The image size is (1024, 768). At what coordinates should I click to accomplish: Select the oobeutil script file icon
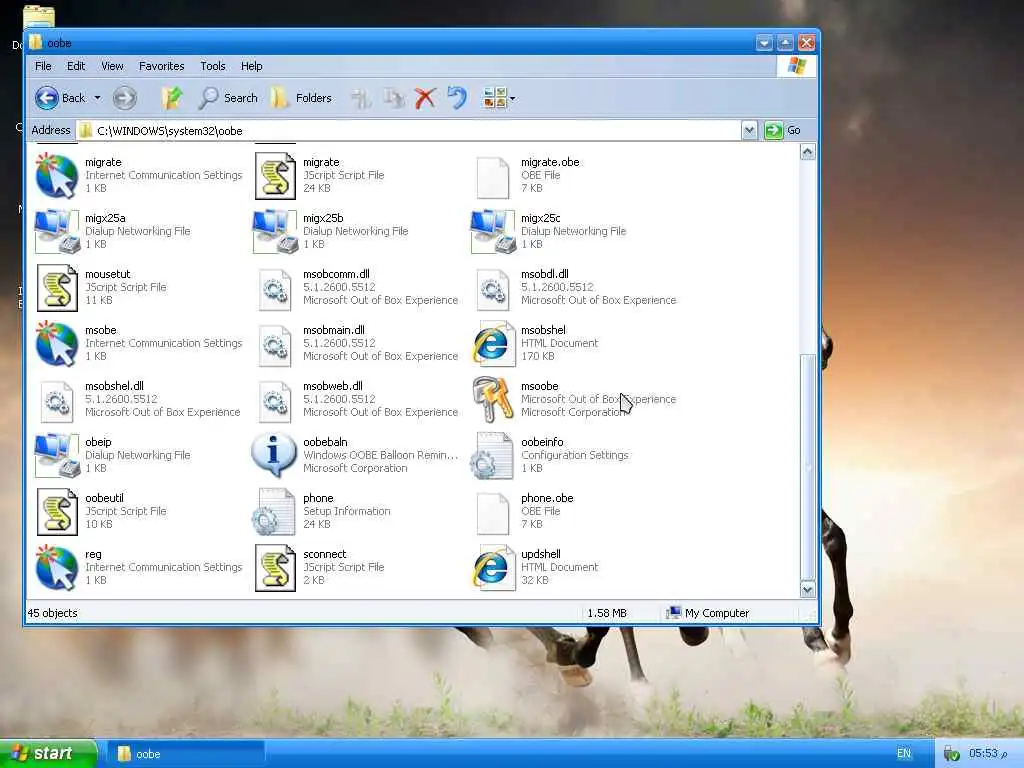coord(57,511)
